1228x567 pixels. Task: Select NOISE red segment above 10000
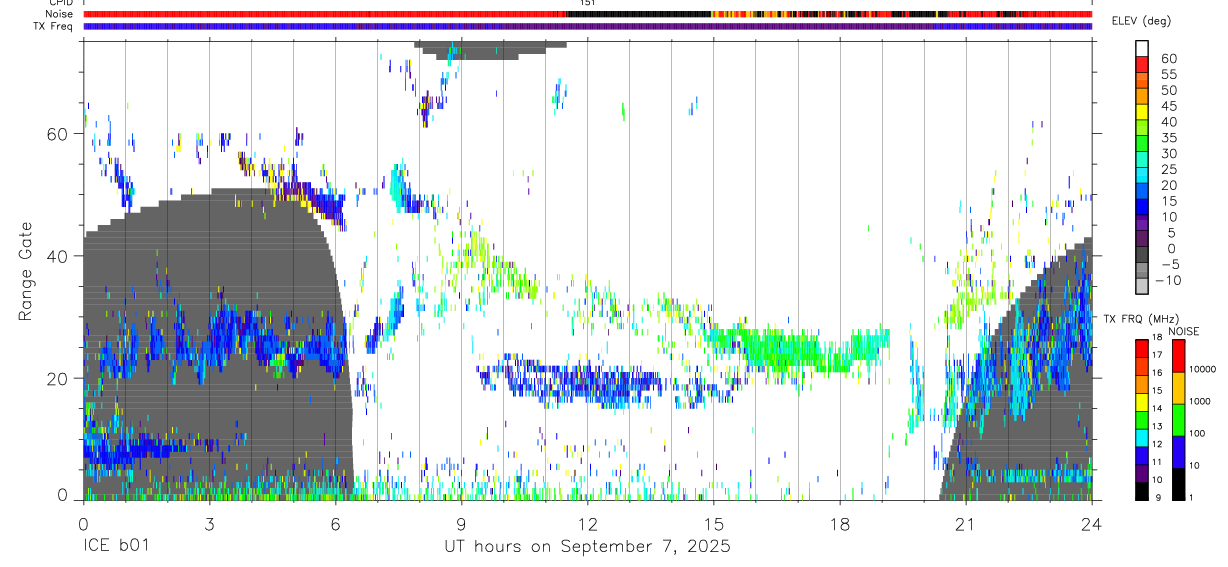click(x=1179, y=355)
